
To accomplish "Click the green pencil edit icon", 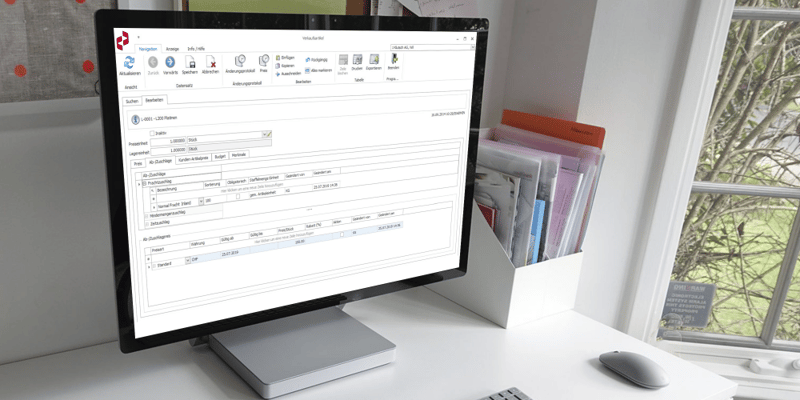I will [x=269, y=134].
